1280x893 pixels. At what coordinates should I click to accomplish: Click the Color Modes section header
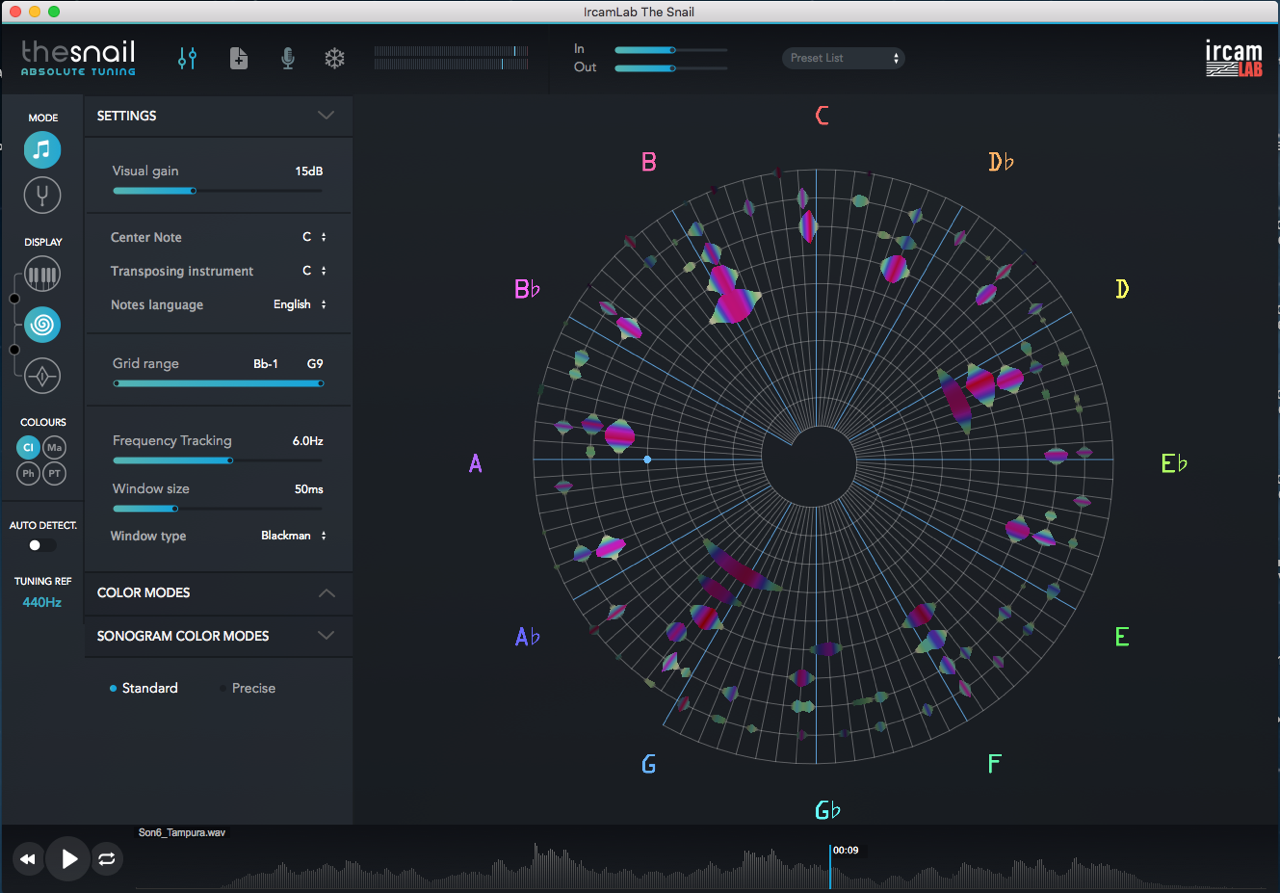point(218,593)
